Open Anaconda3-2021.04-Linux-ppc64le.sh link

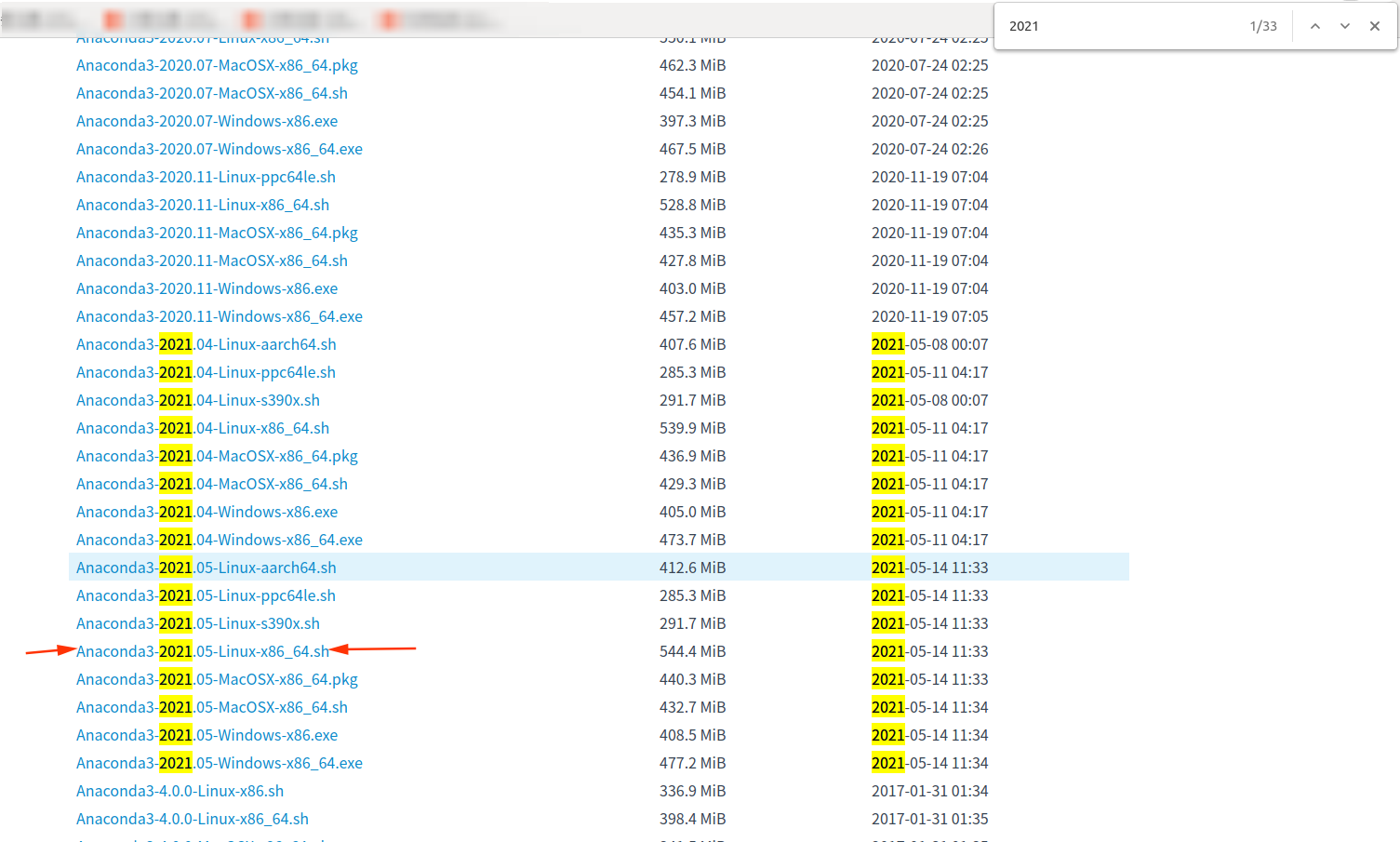click(x=206, y=372)
